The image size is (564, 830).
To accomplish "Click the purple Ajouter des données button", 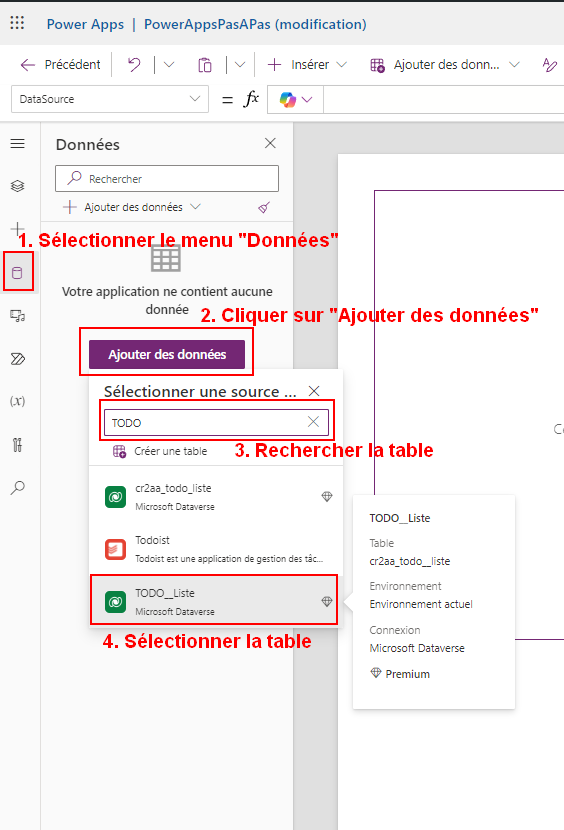I will 167,354.
